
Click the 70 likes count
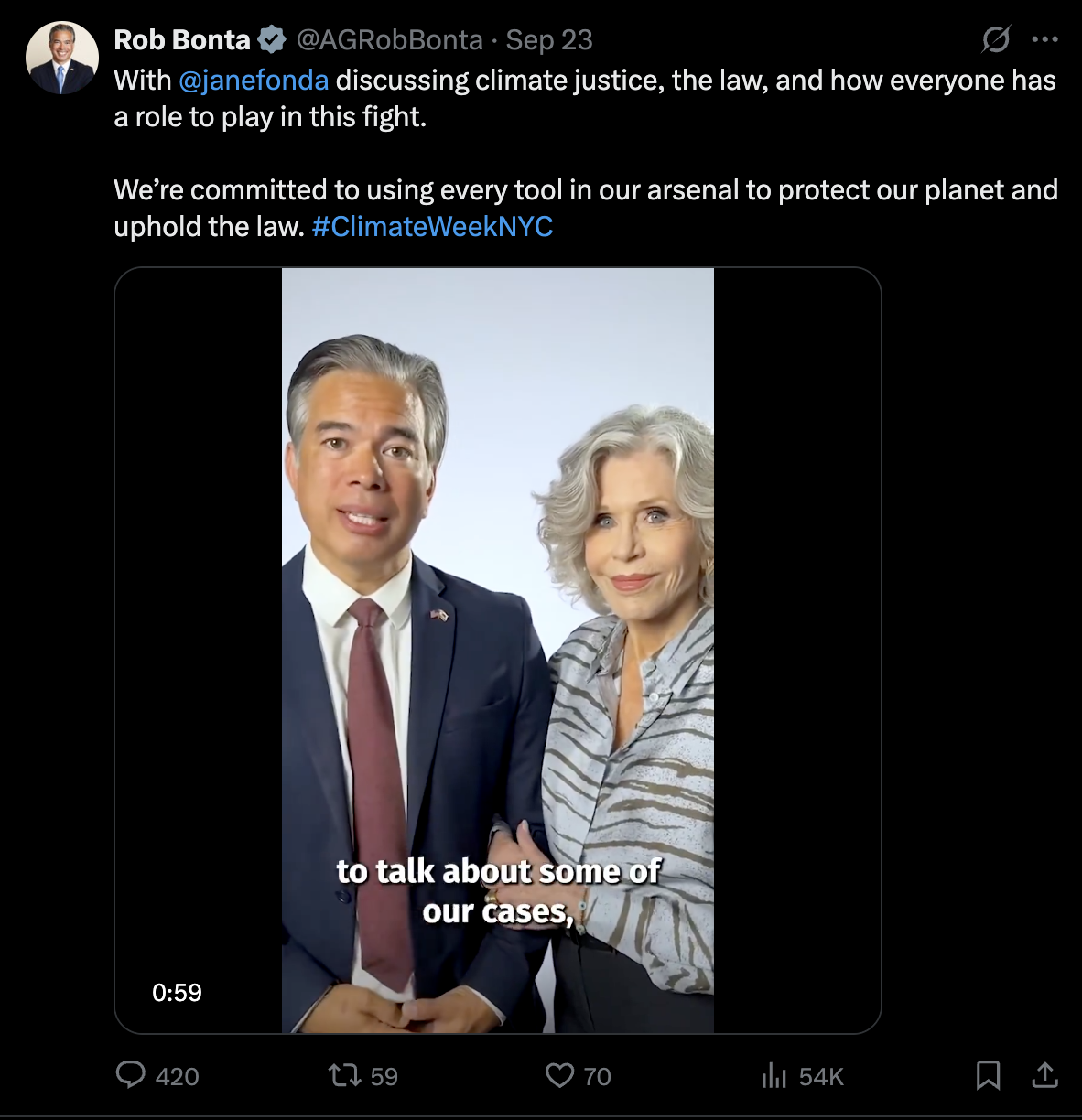coord(597,1076)
